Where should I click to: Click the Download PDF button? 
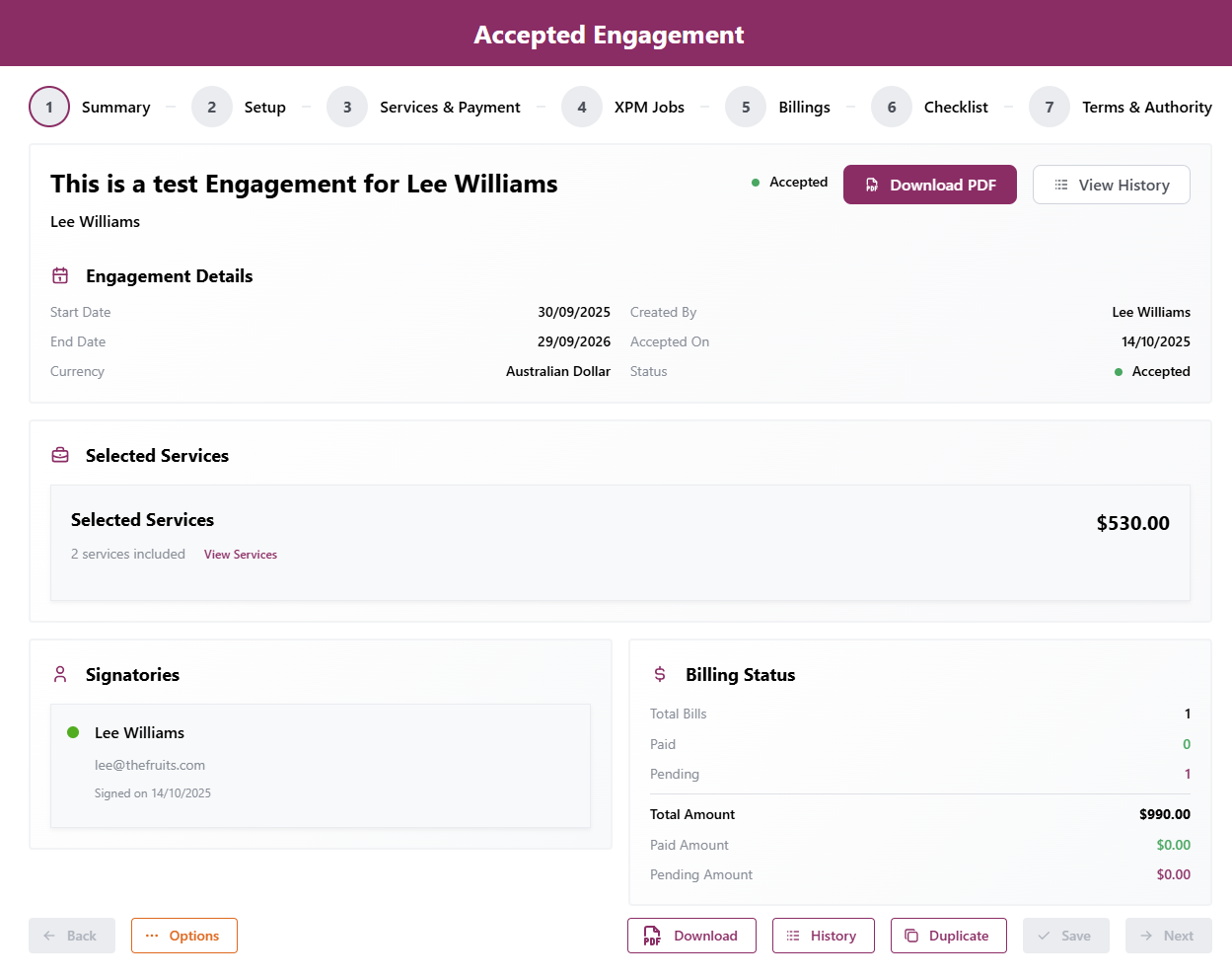pos(929,185)
